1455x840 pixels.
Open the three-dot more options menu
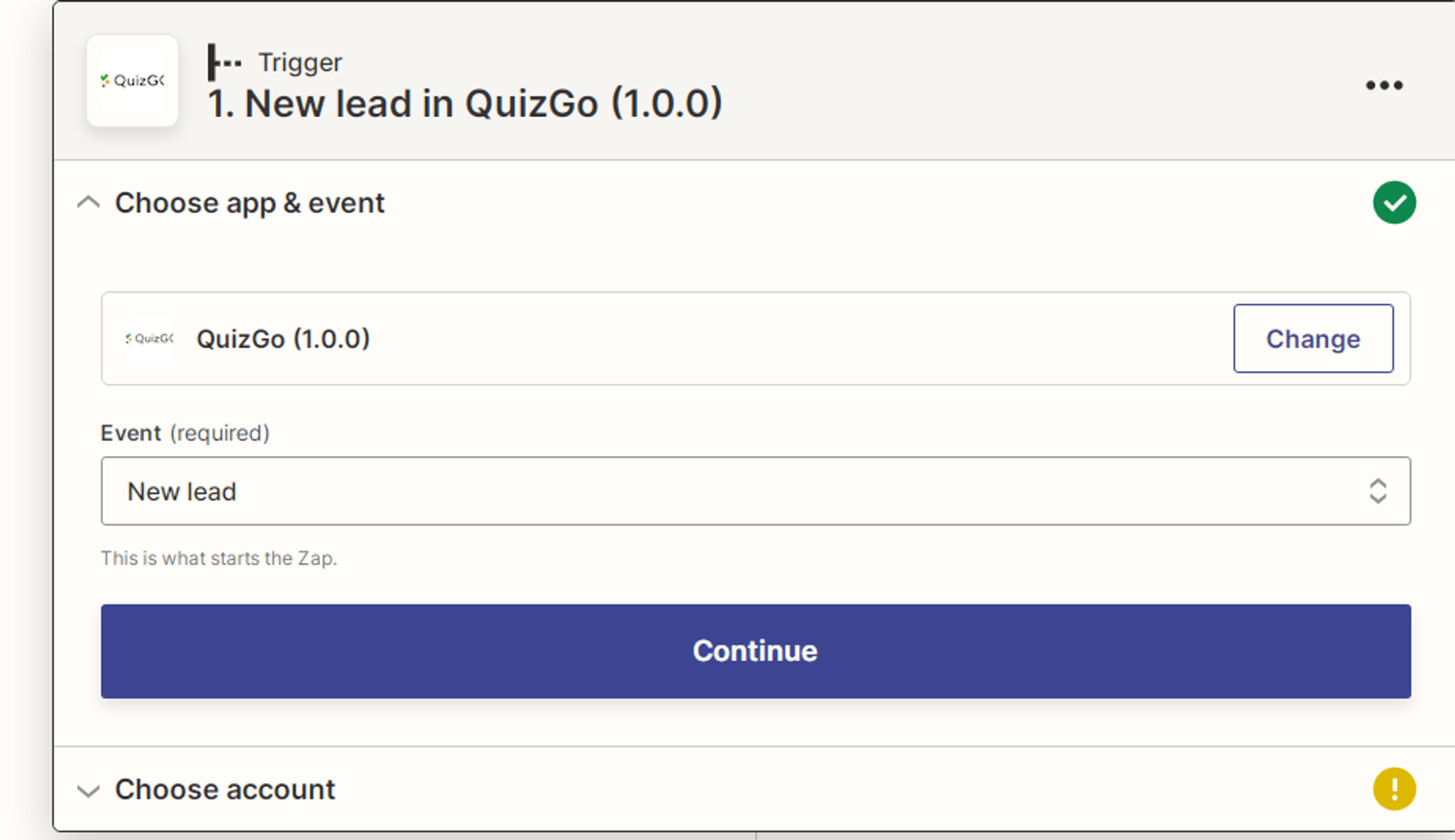tap(1384, 85)
